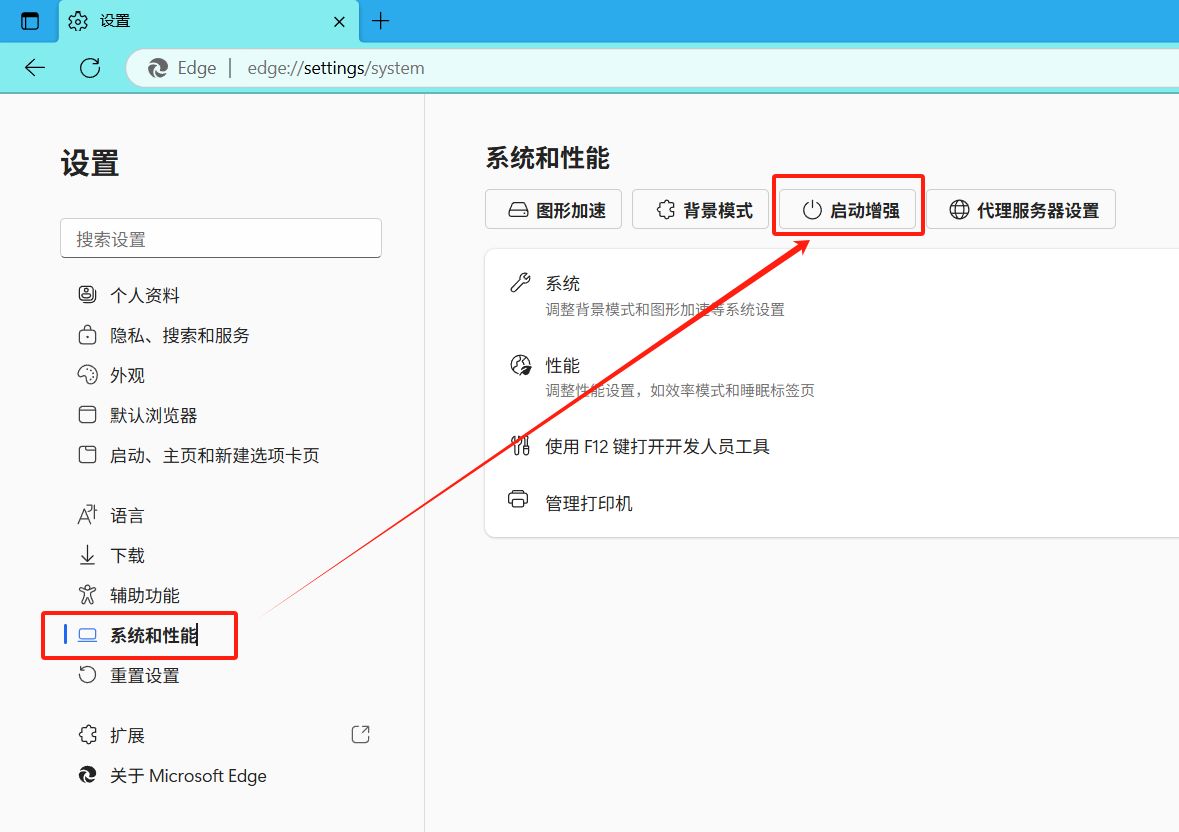Click the lock icon beside 隐私、搜索和服务

(x=87, y=334)
